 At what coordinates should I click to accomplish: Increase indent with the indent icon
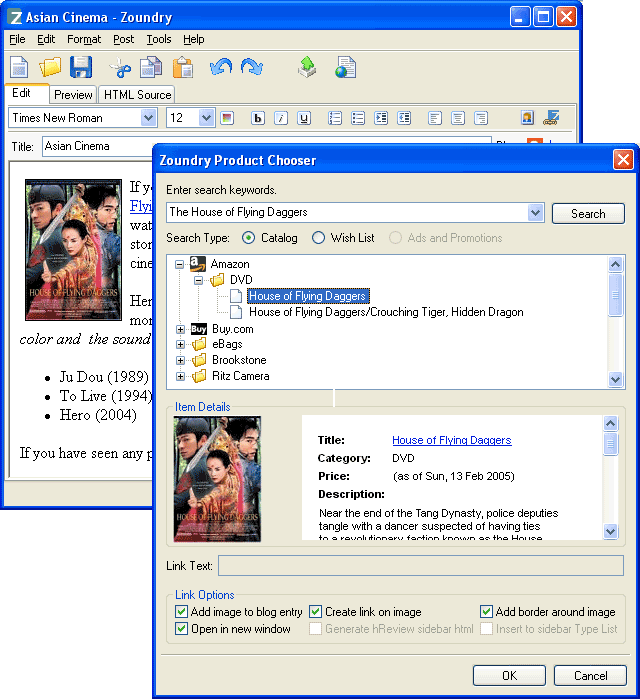(381, 118)
